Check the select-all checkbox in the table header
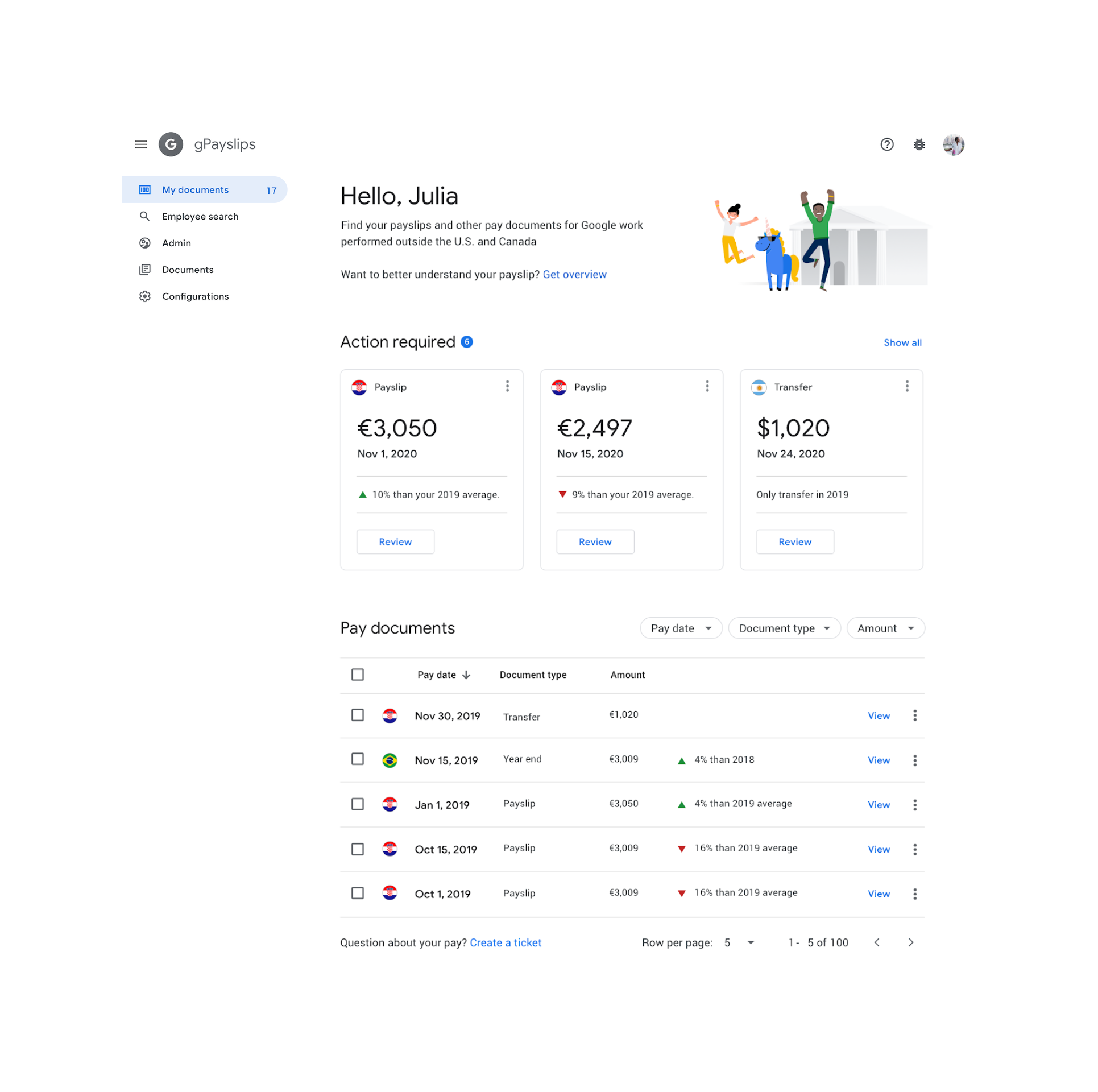Screen dimensions: 1098x1092 coord(358,675)
